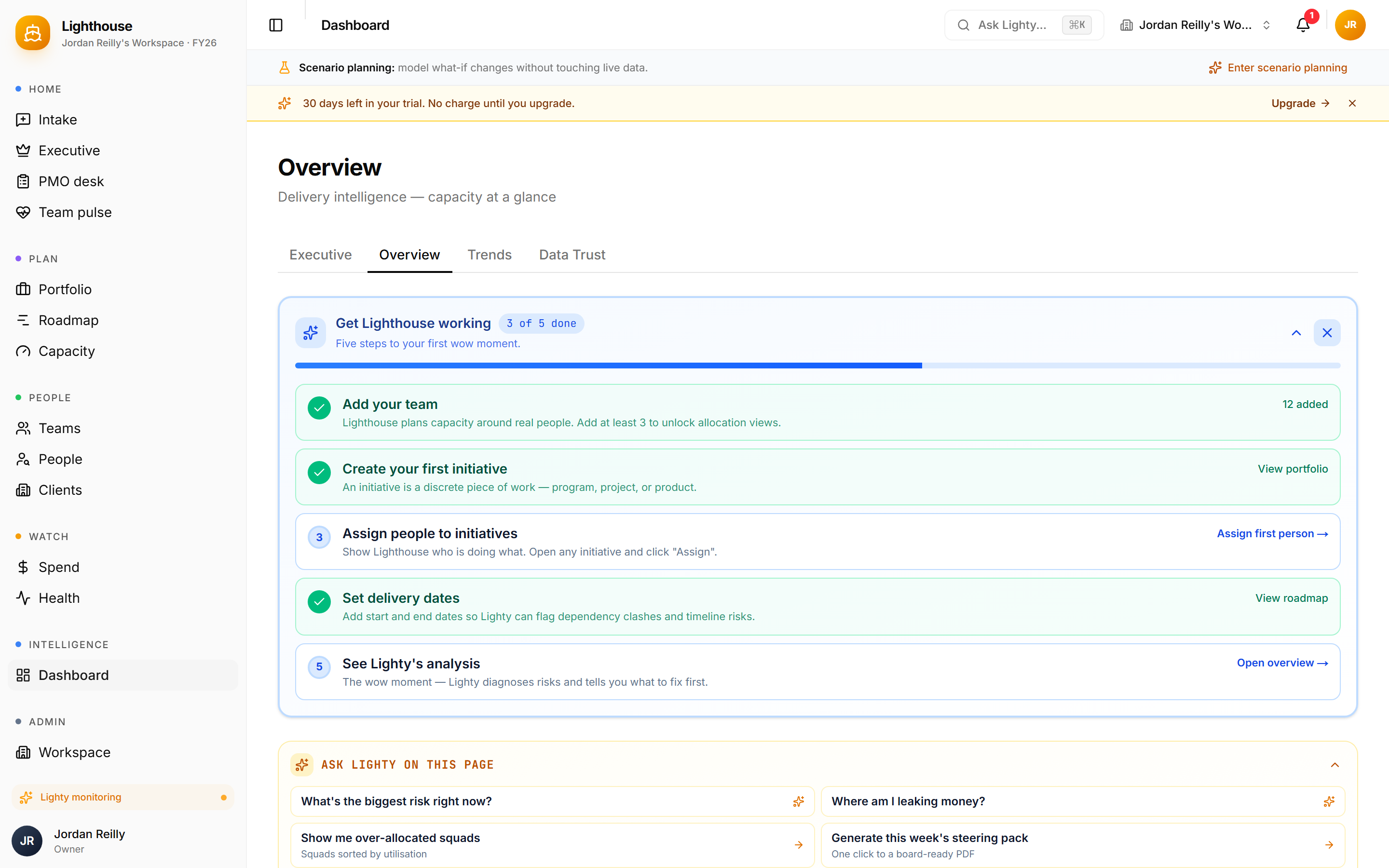Click the Teams group icon

[23, 428]
